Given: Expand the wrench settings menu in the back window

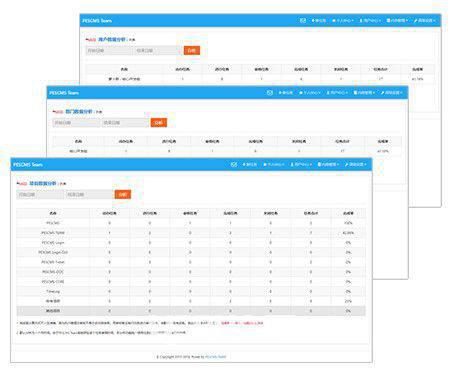Looking at the screenshot, I should point(424,21).
